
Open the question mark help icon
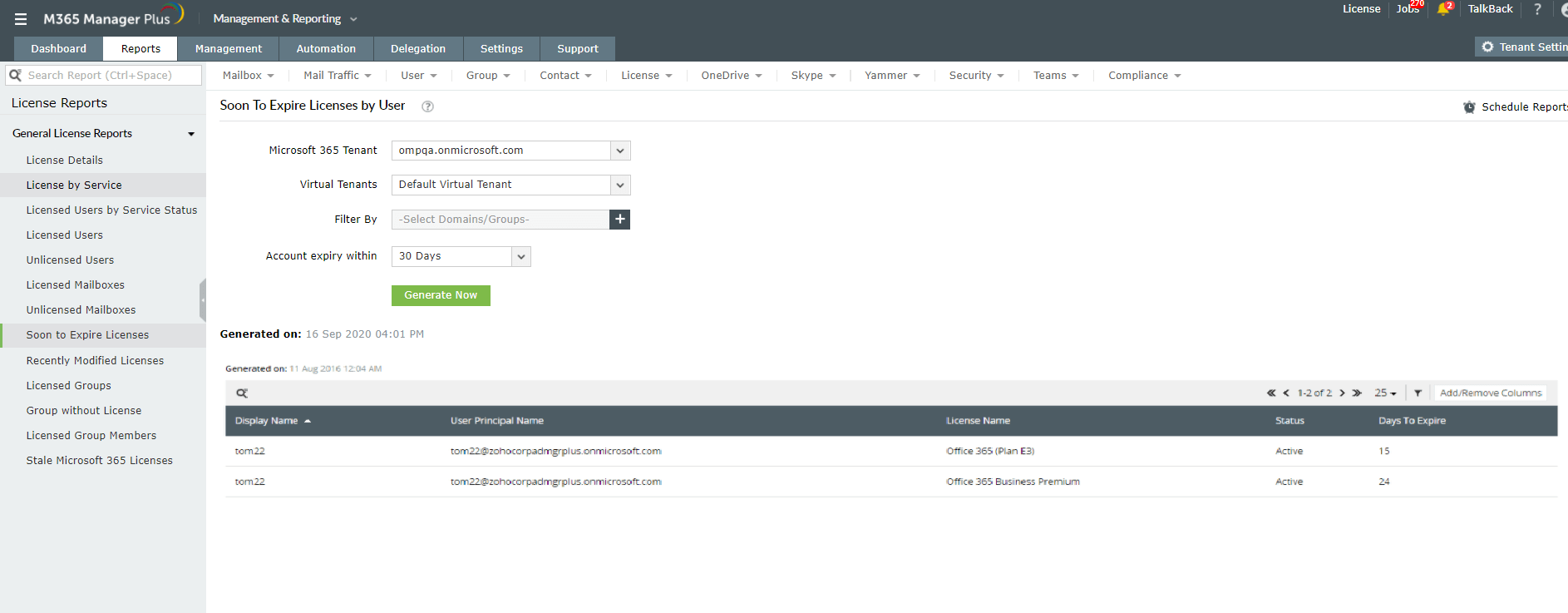1537,9
